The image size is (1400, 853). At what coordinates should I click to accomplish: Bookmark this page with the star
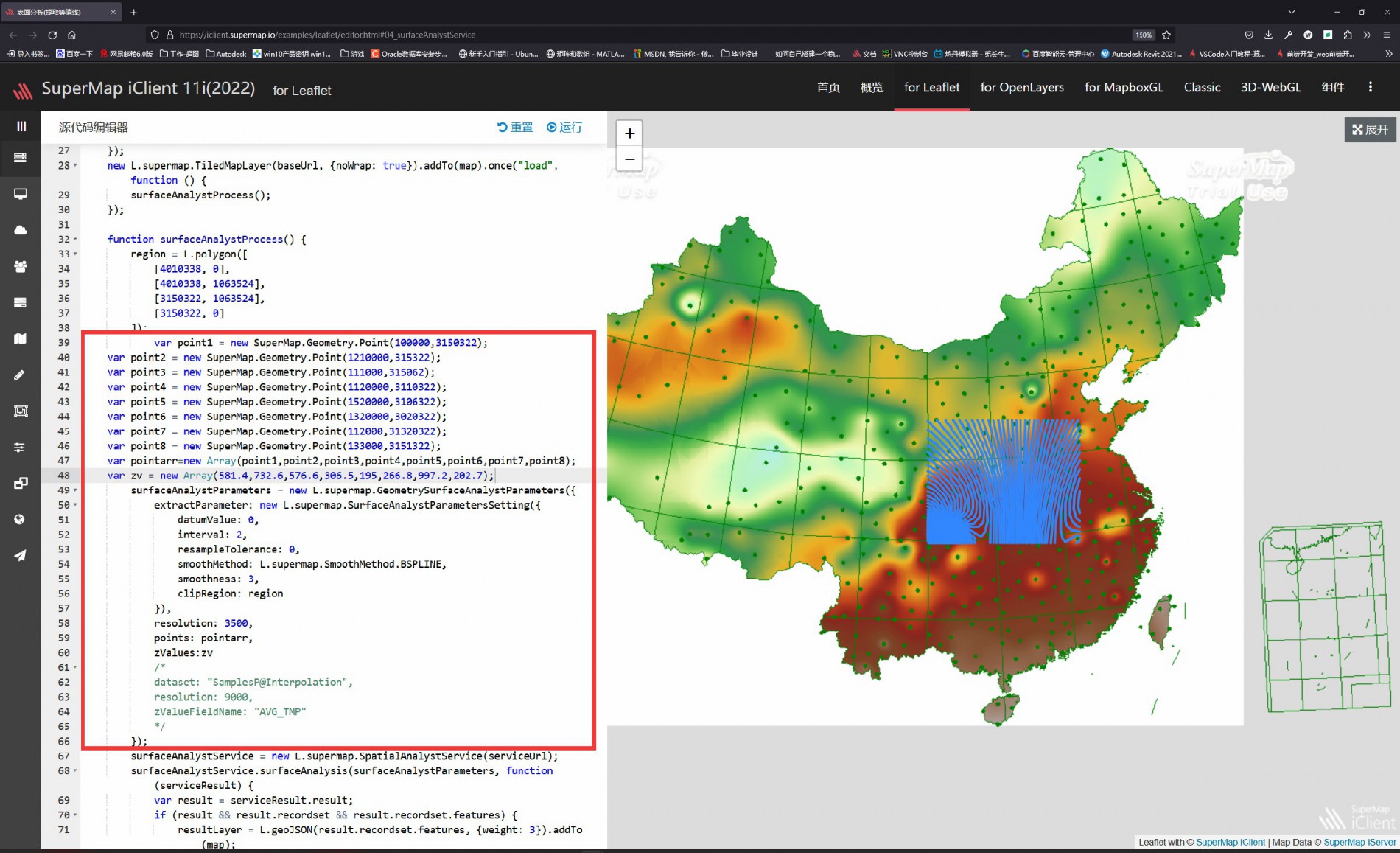pos(1166,35)
